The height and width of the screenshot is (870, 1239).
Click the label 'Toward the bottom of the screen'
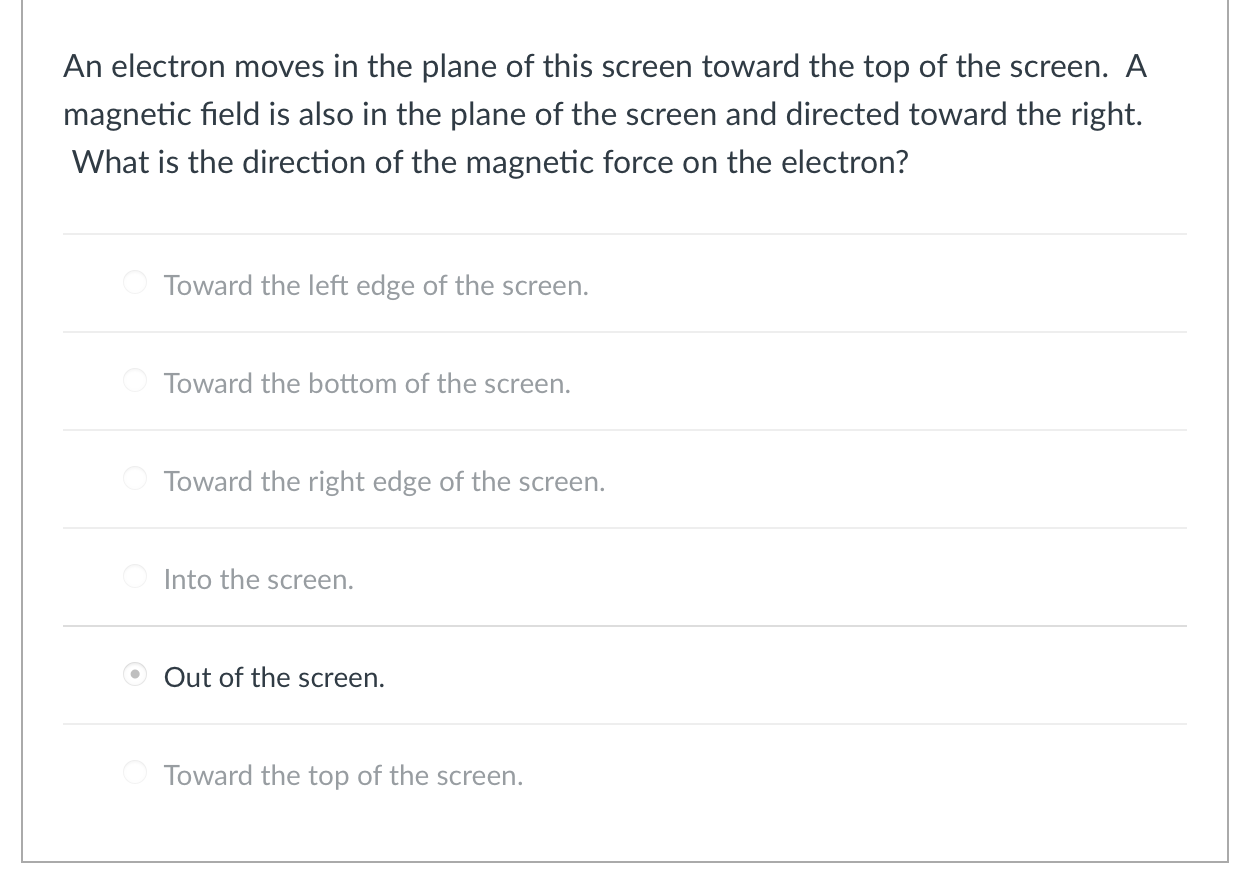367,383
